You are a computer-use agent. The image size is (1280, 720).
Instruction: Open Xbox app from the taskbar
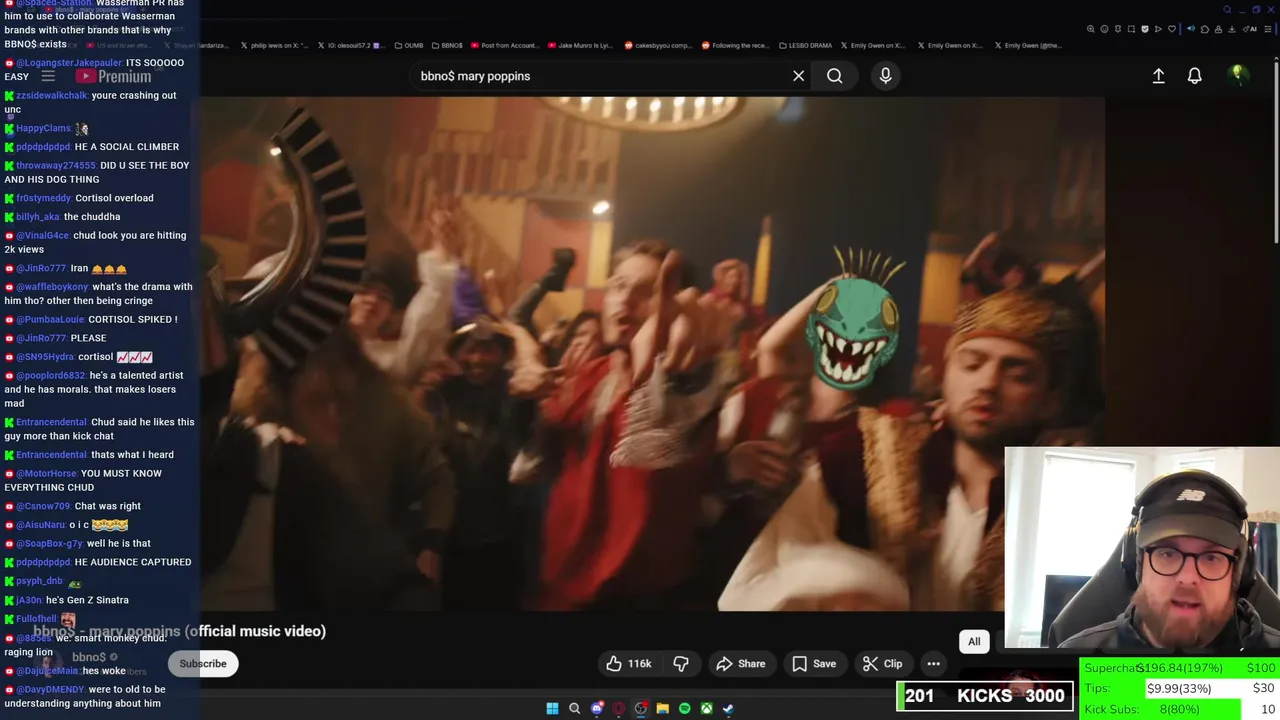[x=706, y=708]
